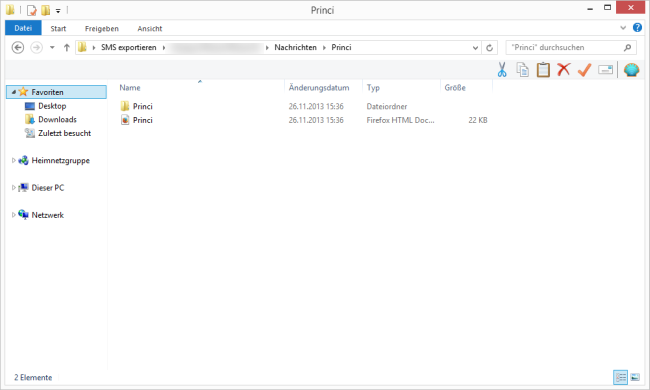Select Favoriten in navigation pane

[56, 92]
